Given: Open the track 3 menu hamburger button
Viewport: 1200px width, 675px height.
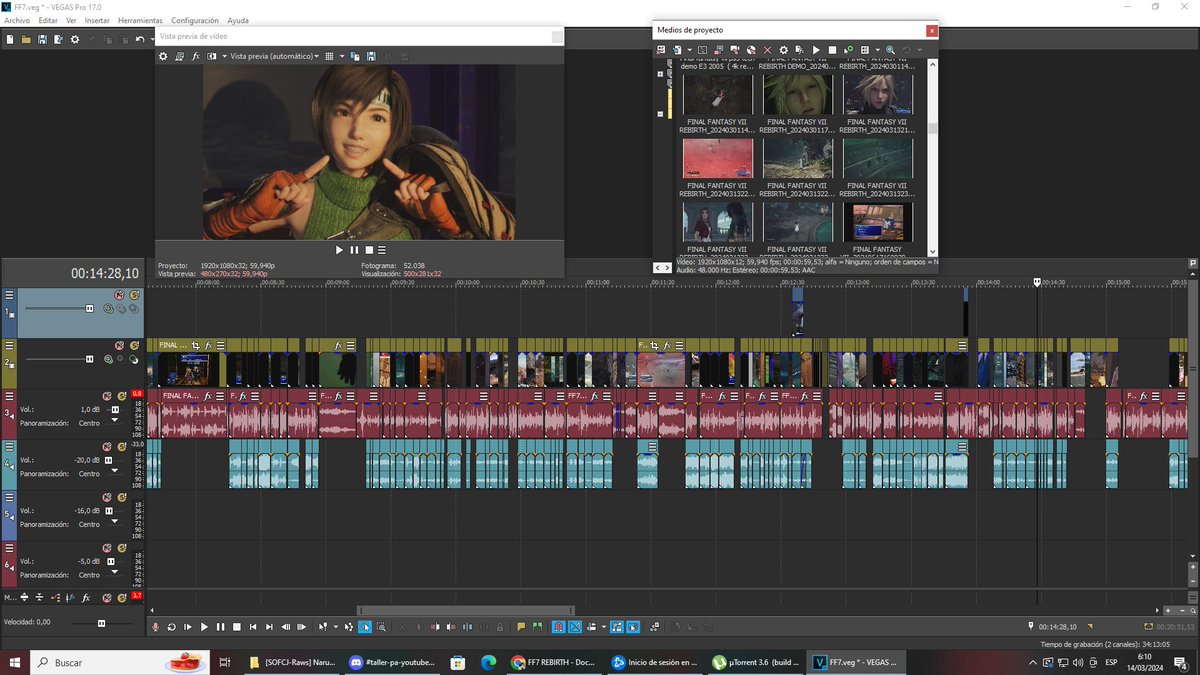Looking at the screenshot, I should (9, 396).
